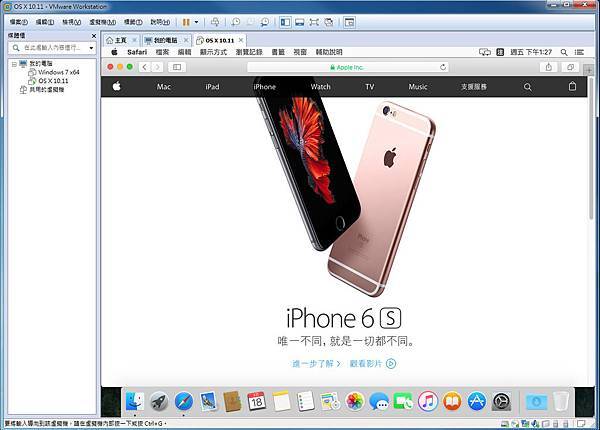This screenshot has height=430, width=600.
Task: Open System Preferences from the Dock
Action: pyautogui.click(x=501, y=402)
